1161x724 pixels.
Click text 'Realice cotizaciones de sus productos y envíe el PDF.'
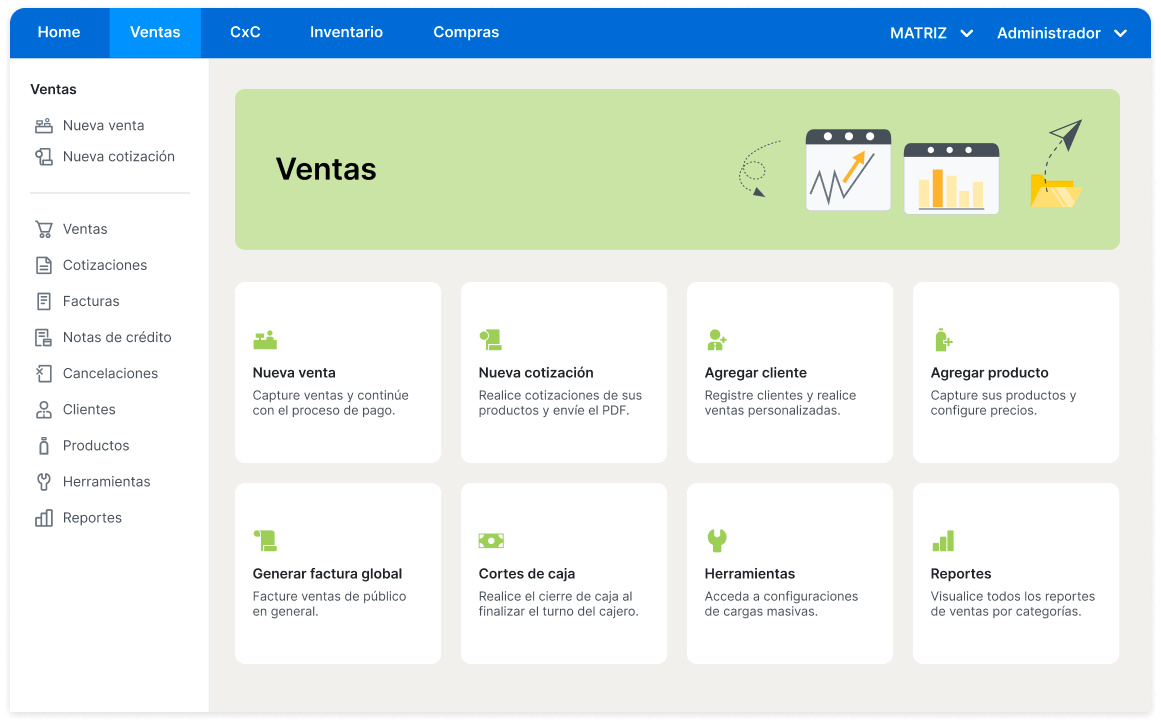click(561, 403)
